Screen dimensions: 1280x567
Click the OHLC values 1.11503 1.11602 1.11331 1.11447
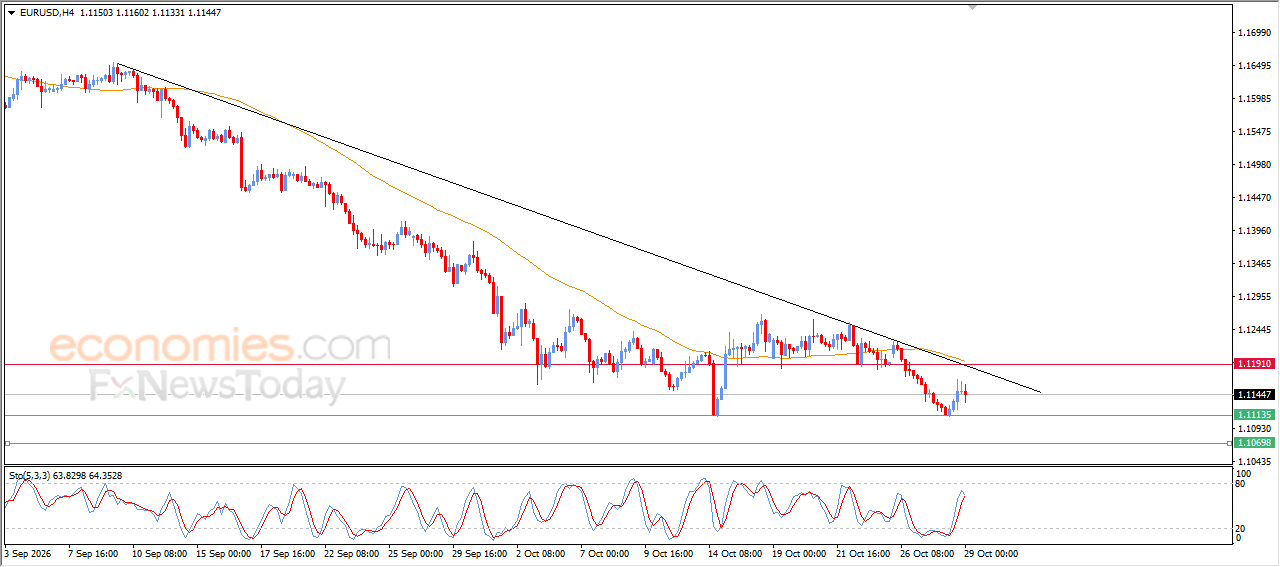(x=150, y=12)
